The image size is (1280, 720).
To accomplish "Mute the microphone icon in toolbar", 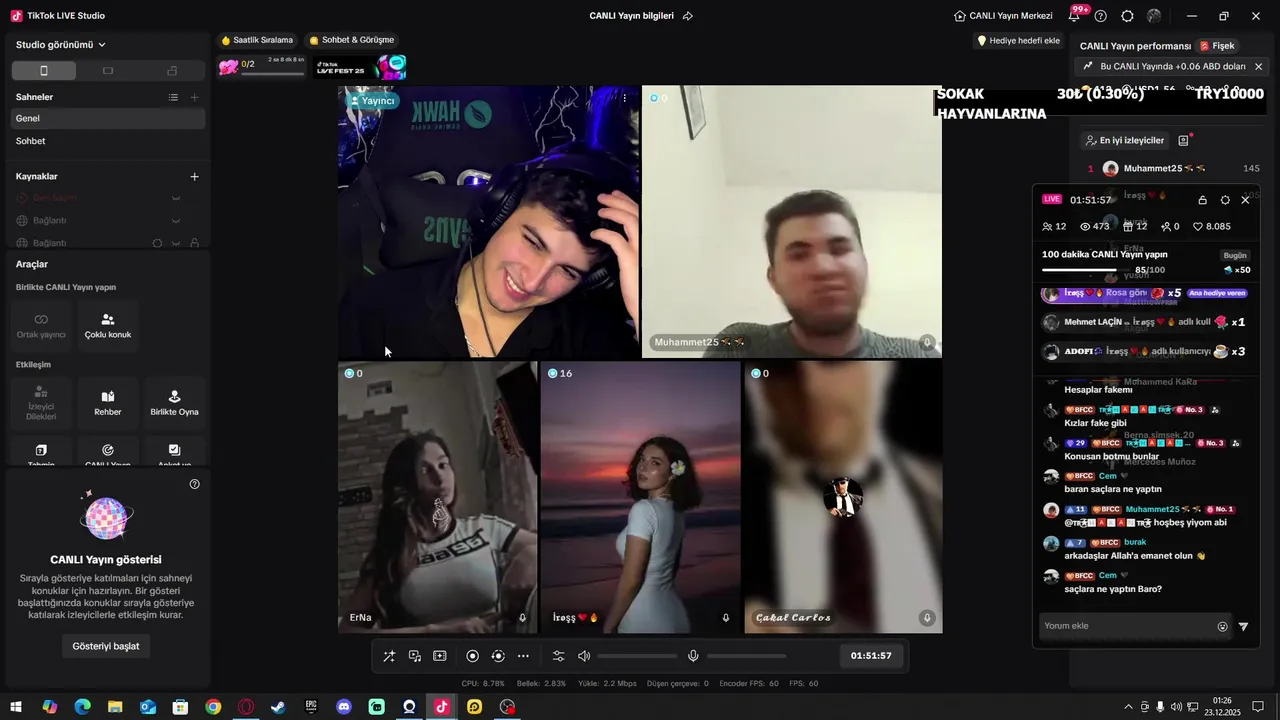I will (693, 656).
